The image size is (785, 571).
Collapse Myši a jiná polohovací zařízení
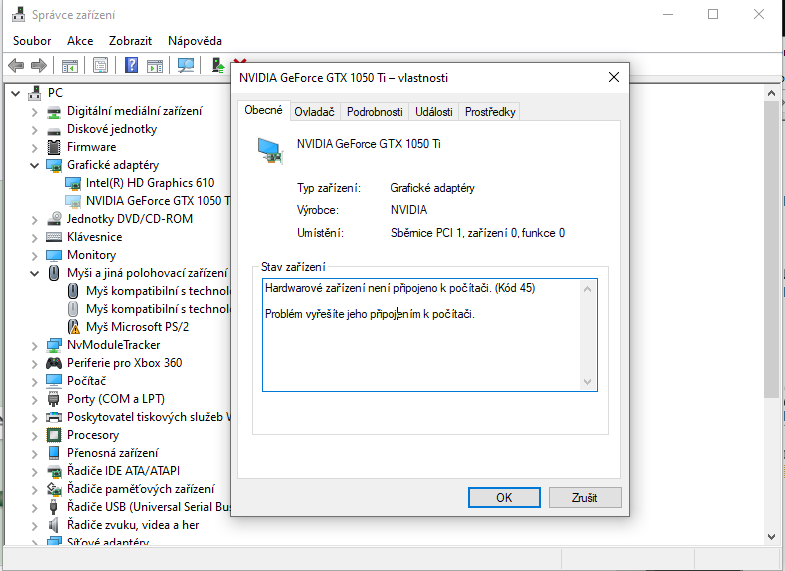[x=35, y=274]
